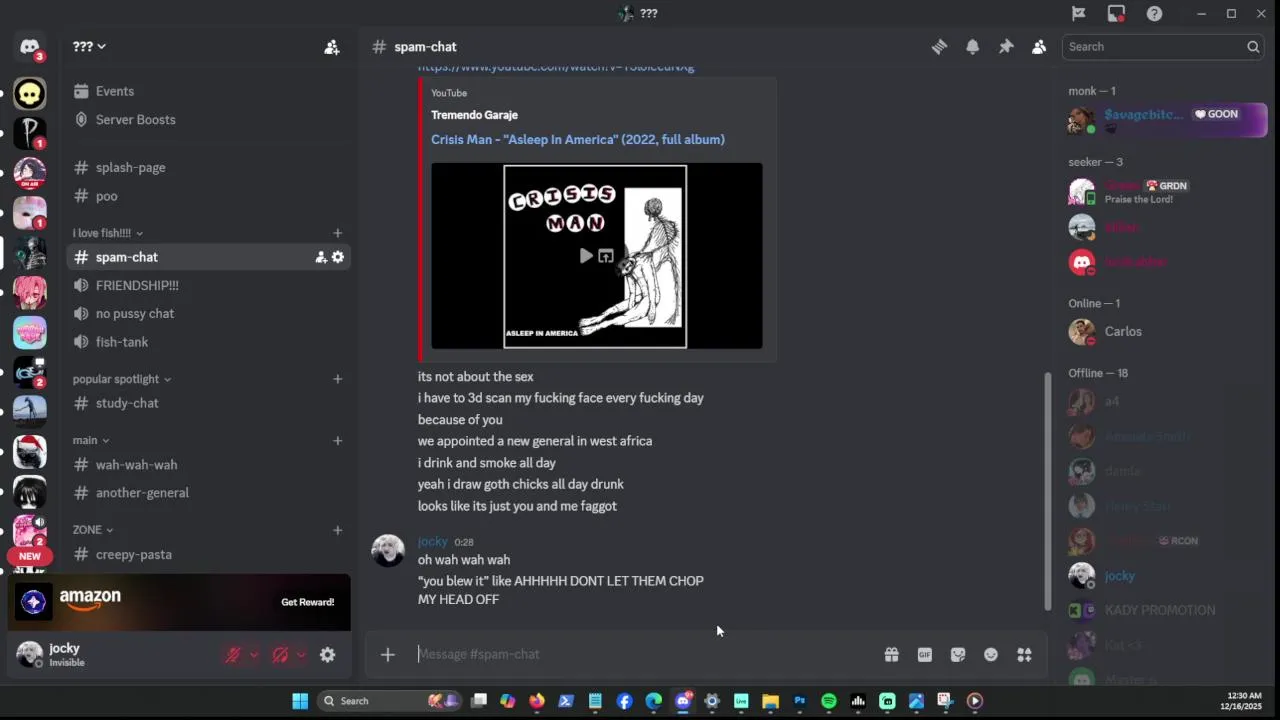Open microphone input options arrow
This screenshot has width=1280, height=720.
[254, 655]
